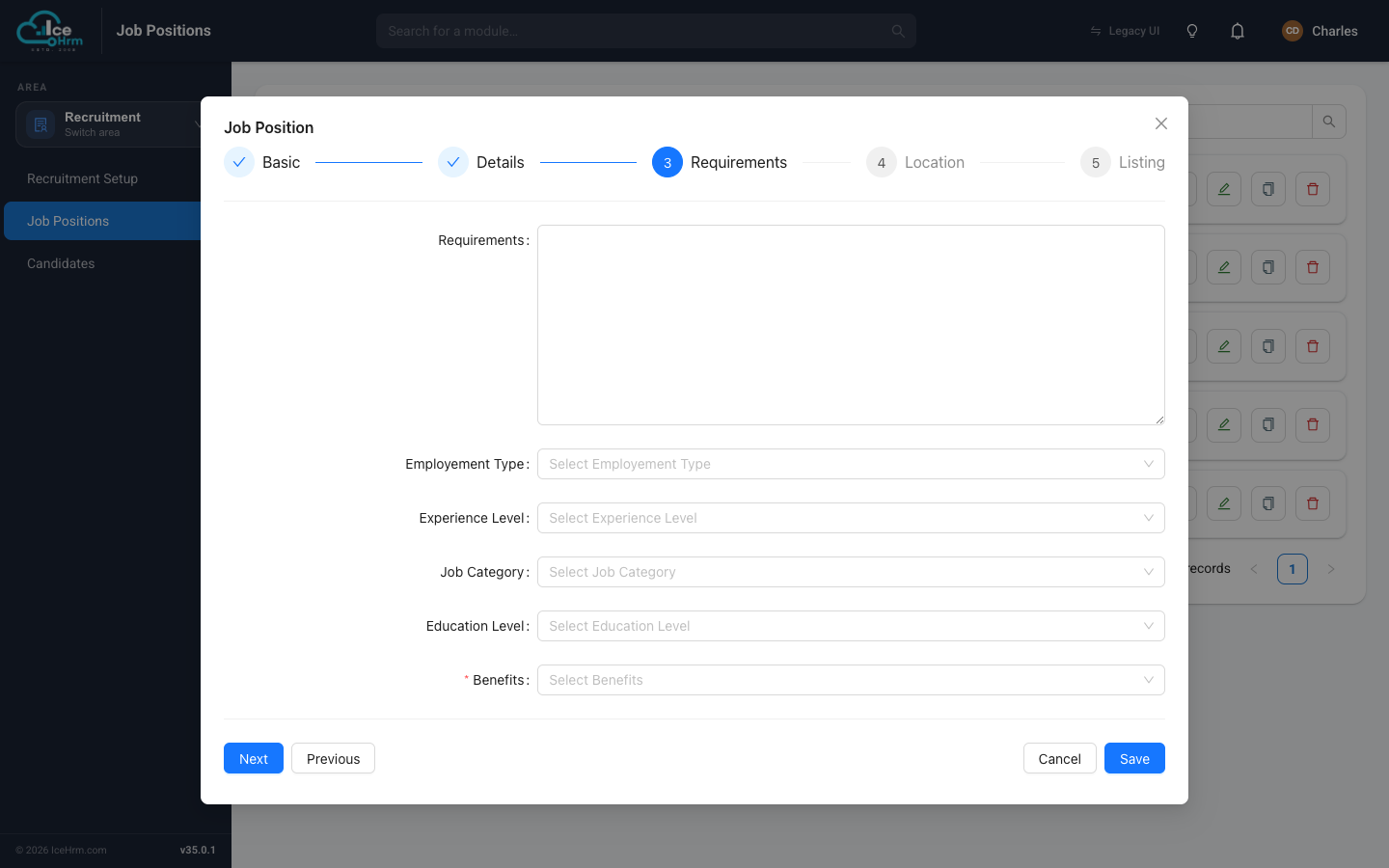Screen dimensions: 1389x868
Task: Click step 4 Location circle
Action: click(882, 162)
